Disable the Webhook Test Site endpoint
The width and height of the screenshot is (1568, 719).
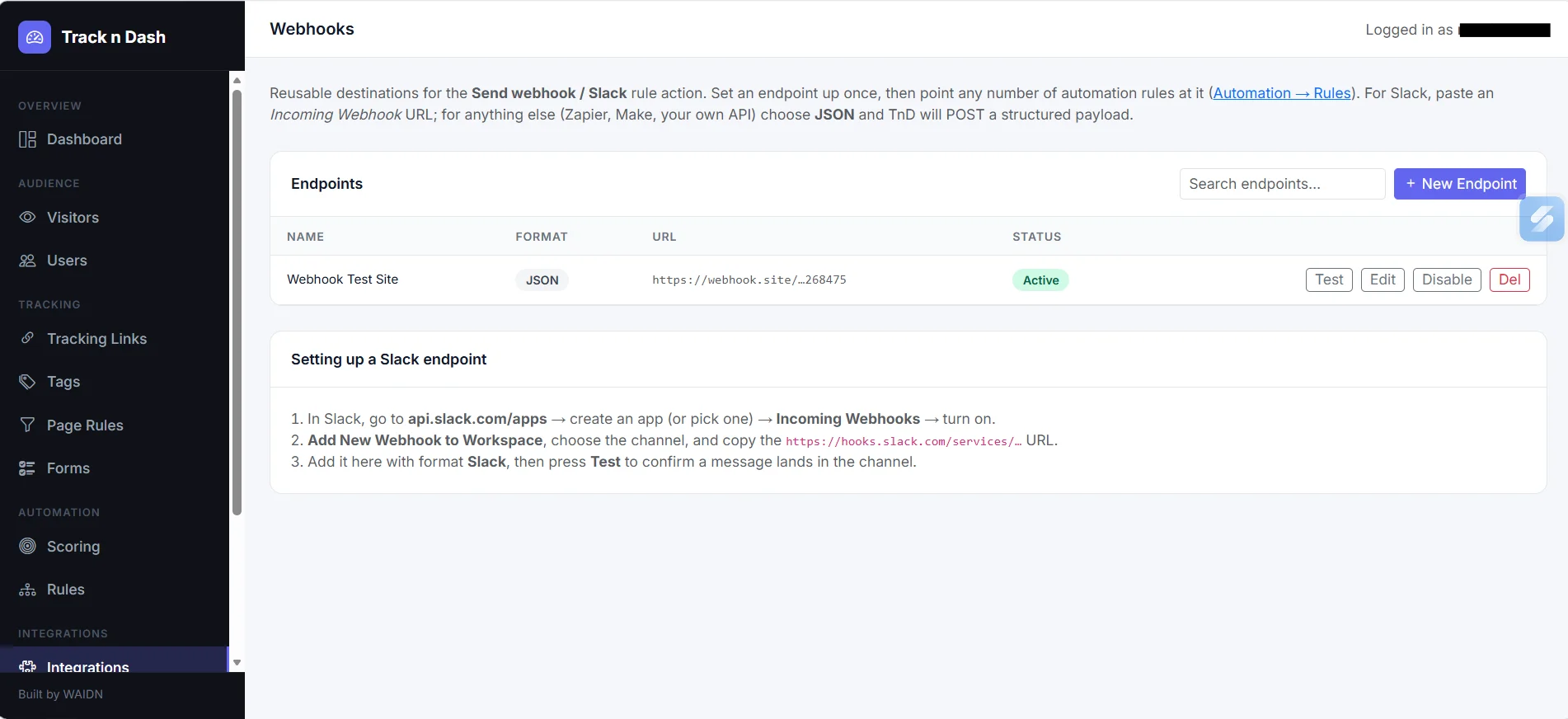(x=1447, y=280)
